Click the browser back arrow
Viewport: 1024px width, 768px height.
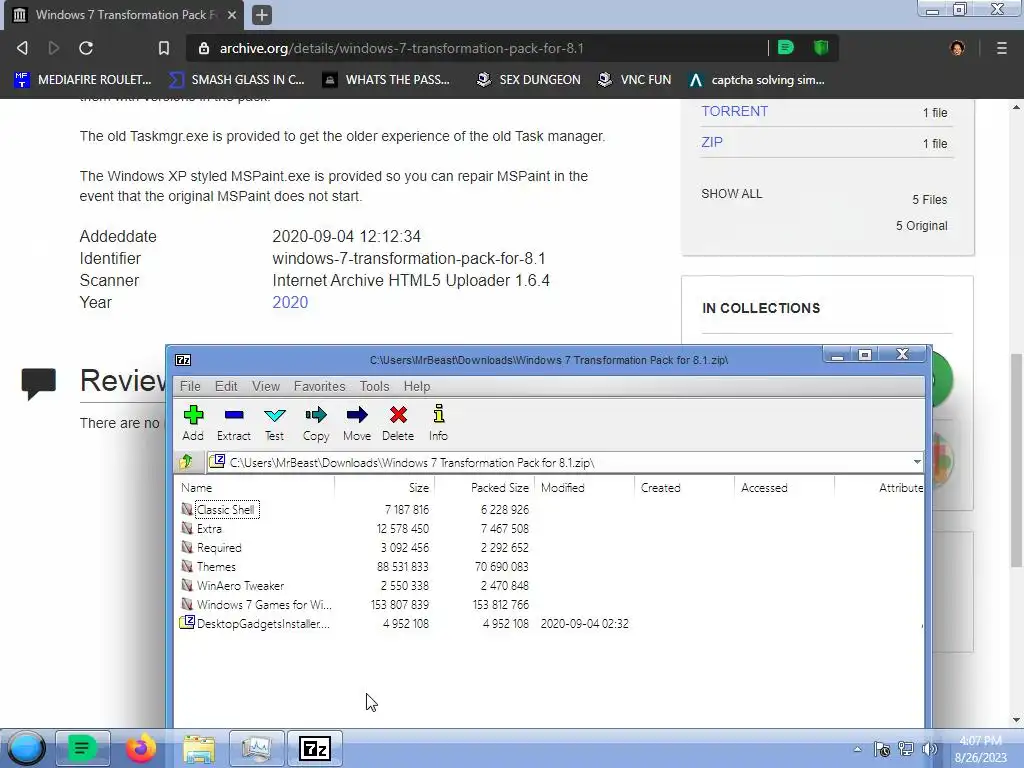[22, 48]
